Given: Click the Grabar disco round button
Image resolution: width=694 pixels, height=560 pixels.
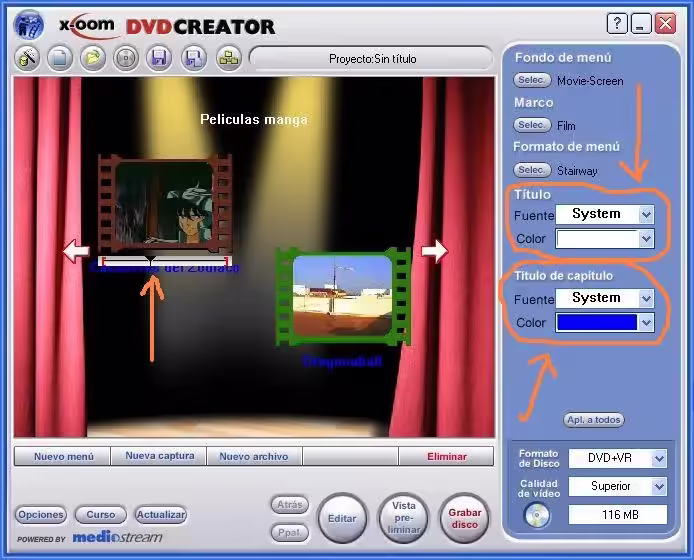Looking at the screenshot, I should point(464,518).
